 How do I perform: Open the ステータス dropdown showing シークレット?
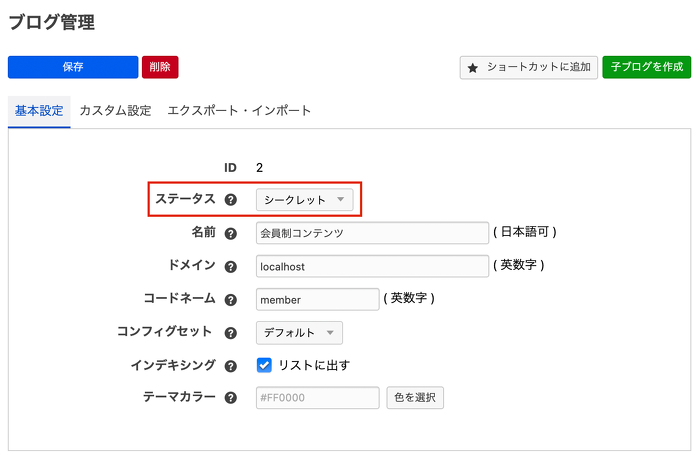point(304,200)
